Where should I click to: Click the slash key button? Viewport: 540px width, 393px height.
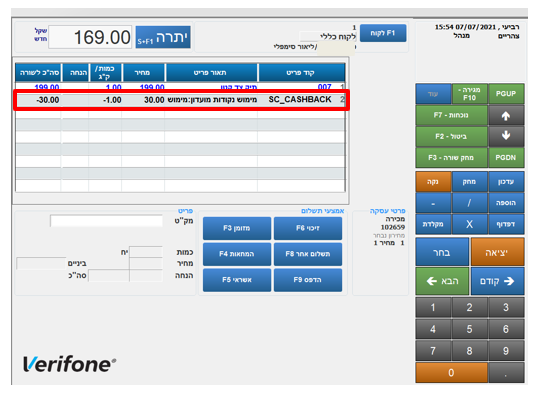[469, 203]
